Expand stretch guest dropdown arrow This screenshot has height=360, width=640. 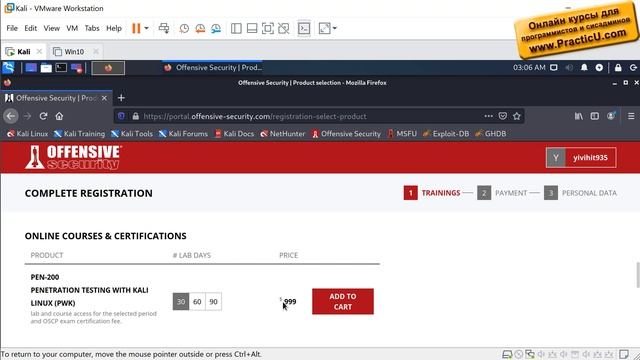pyautogui.click(x=335, y=28)
